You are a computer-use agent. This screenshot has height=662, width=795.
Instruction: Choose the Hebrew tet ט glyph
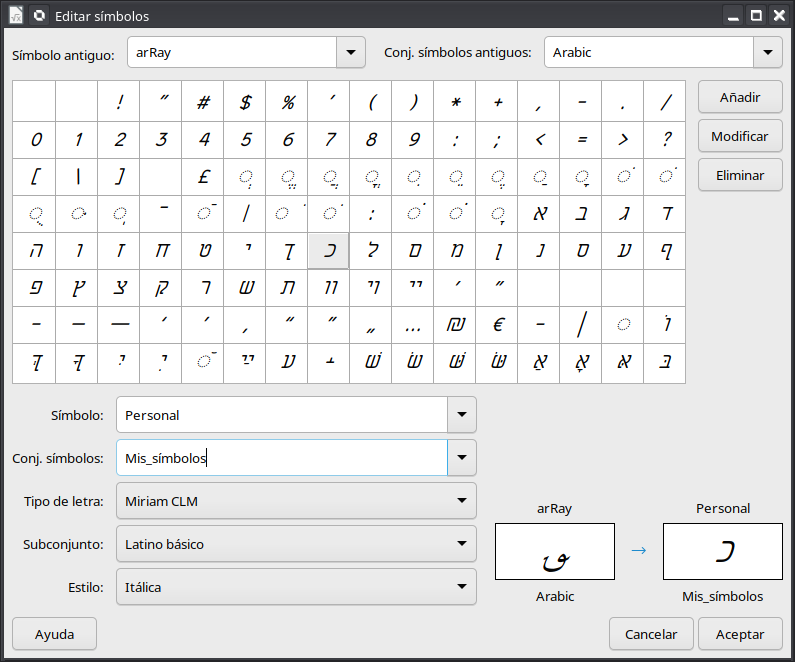[203, 250]
